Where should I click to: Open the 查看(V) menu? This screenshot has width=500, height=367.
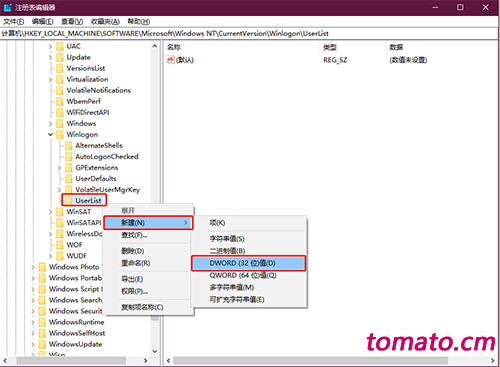(x=72, y=22)
